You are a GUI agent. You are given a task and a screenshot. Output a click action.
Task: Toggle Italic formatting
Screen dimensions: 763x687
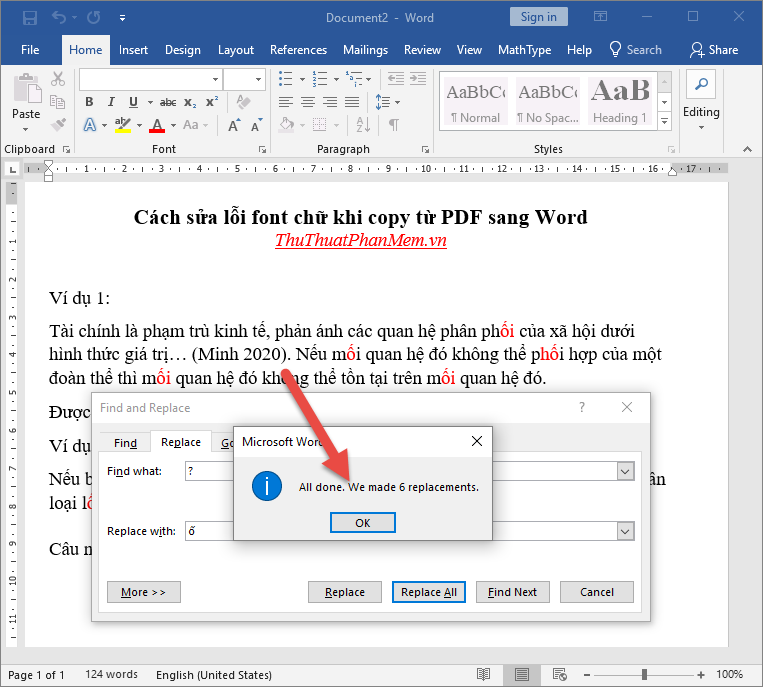tap(111, 102)
